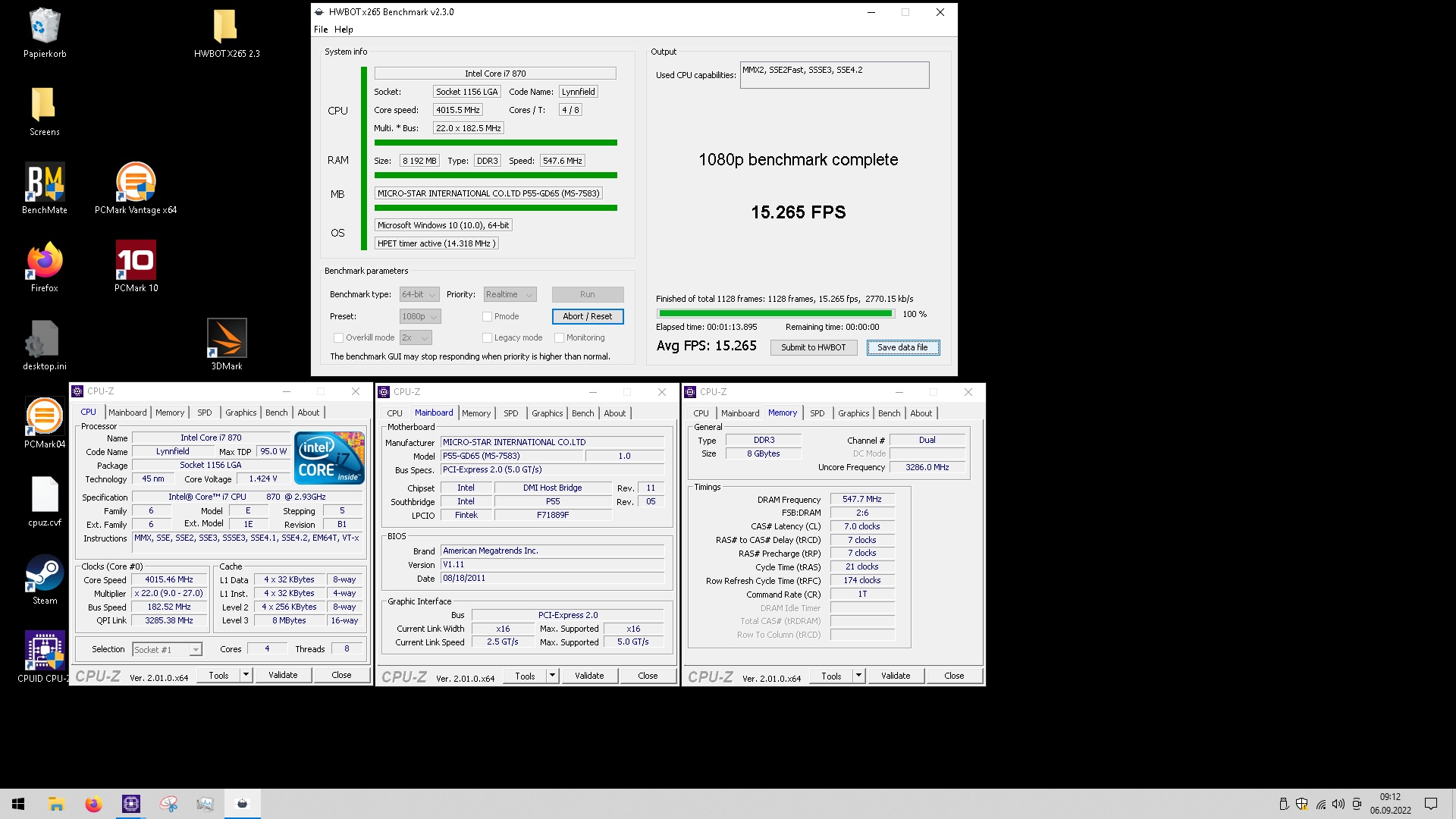The width and height of the screenshot is (1456, 819).
Task: Open the Papierkorb recycle bin icon
Action: click(x=45, y=33)
